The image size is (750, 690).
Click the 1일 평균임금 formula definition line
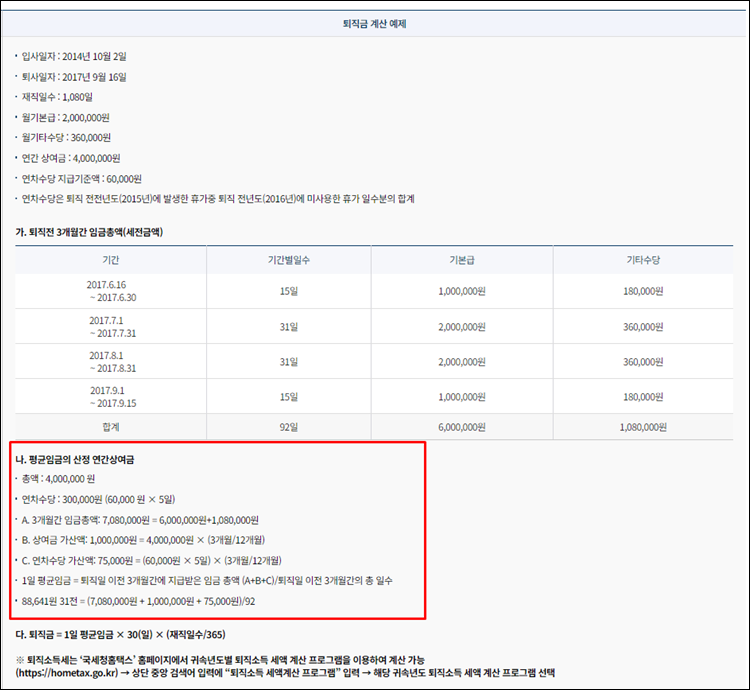[x=207, y=581]
